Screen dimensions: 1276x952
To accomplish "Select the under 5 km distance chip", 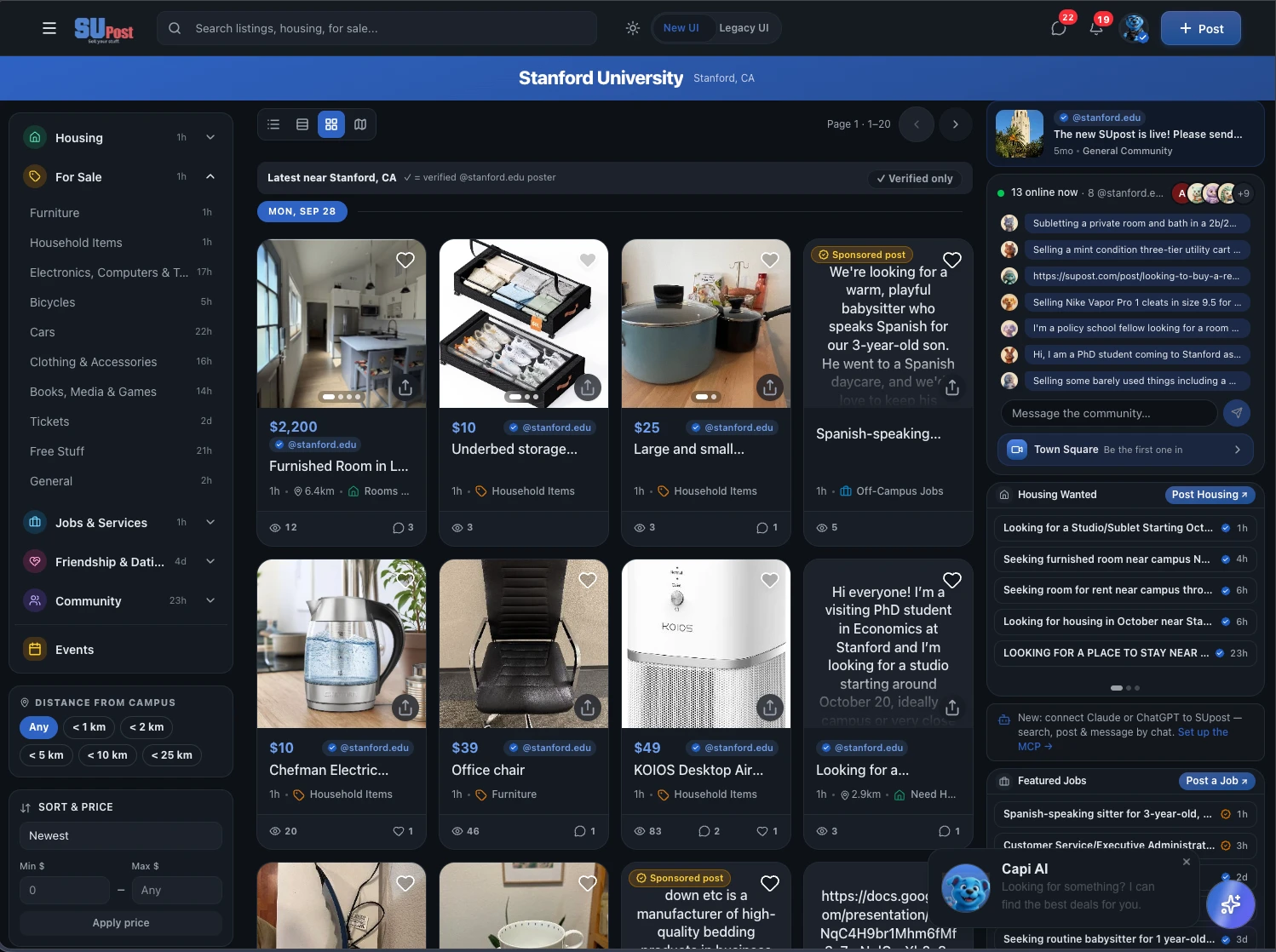I will pos(46,755).
